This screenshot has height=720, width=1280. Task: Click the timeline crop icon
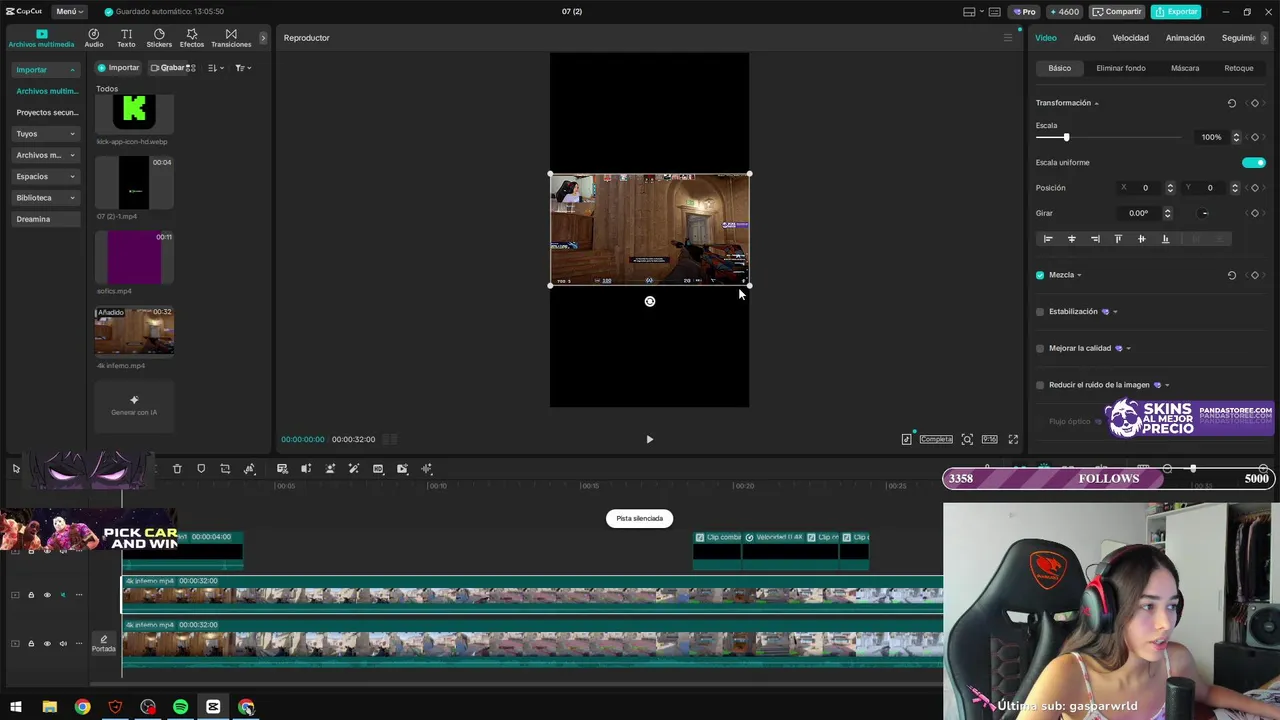225,469
